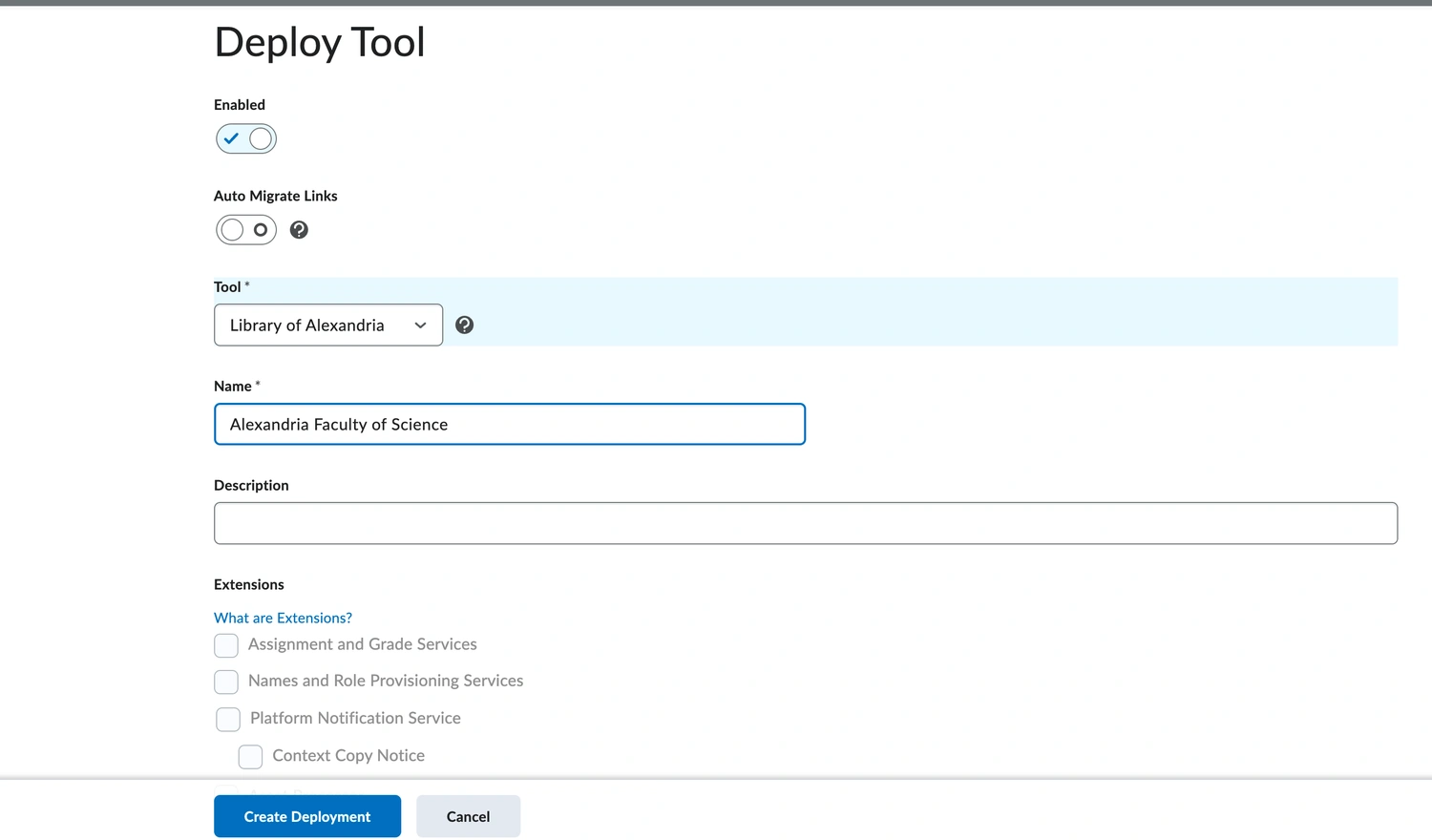Viewport: 1432px width, 840px height.
Task: Click the Enabled label text
Action: click(x=240, y=105)
